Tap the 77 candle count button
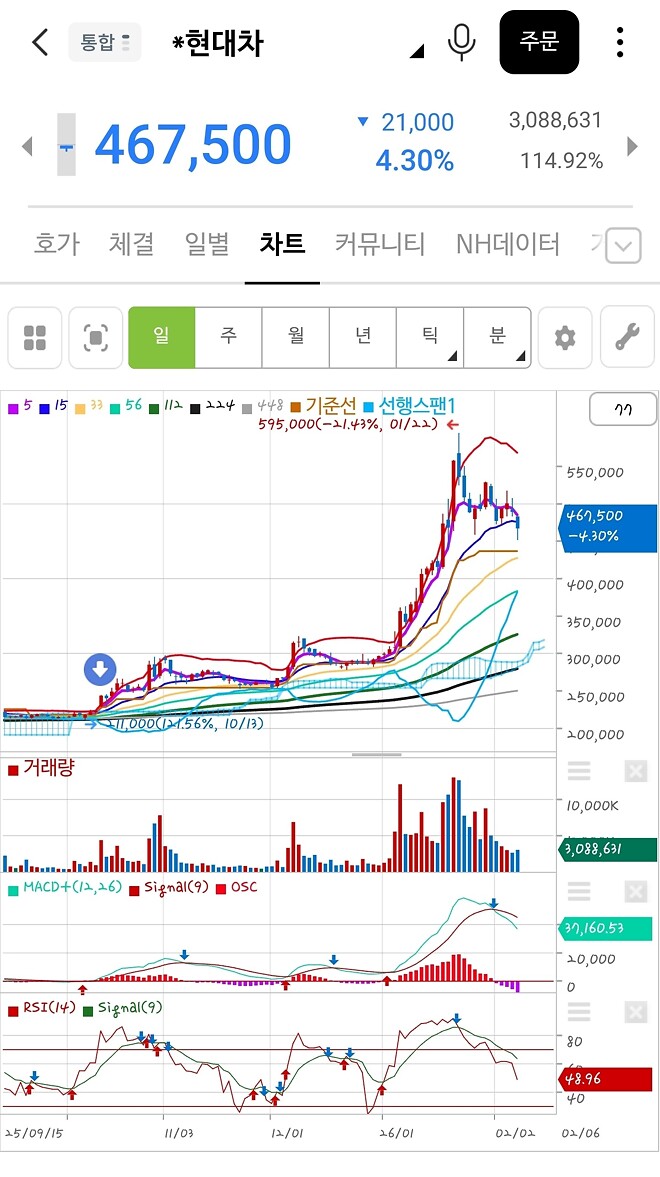The width and height of the screenshot is (660, 1177). point(623,410)
